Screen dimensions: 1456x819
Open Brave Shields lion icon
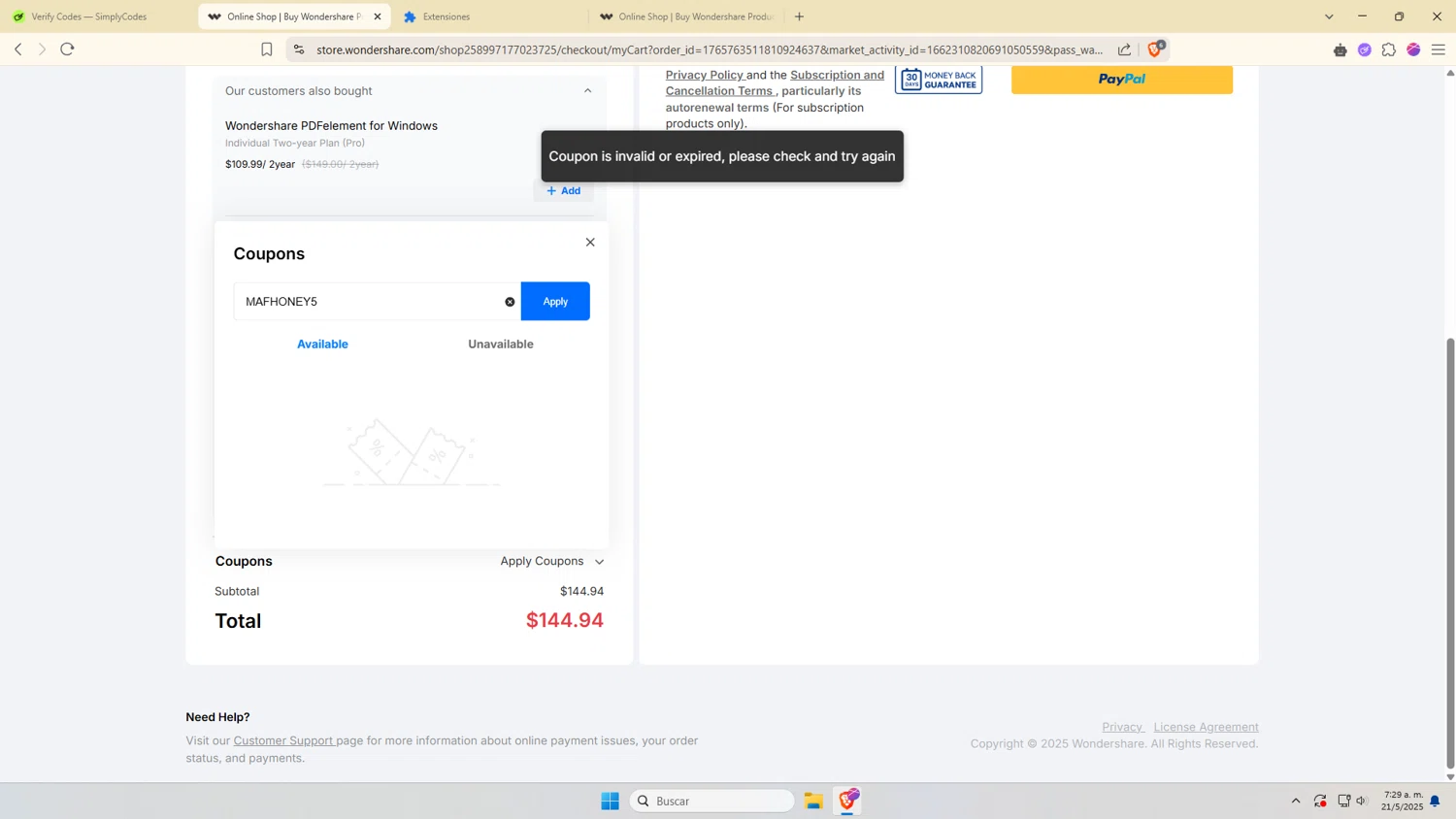click(1155, 49)
